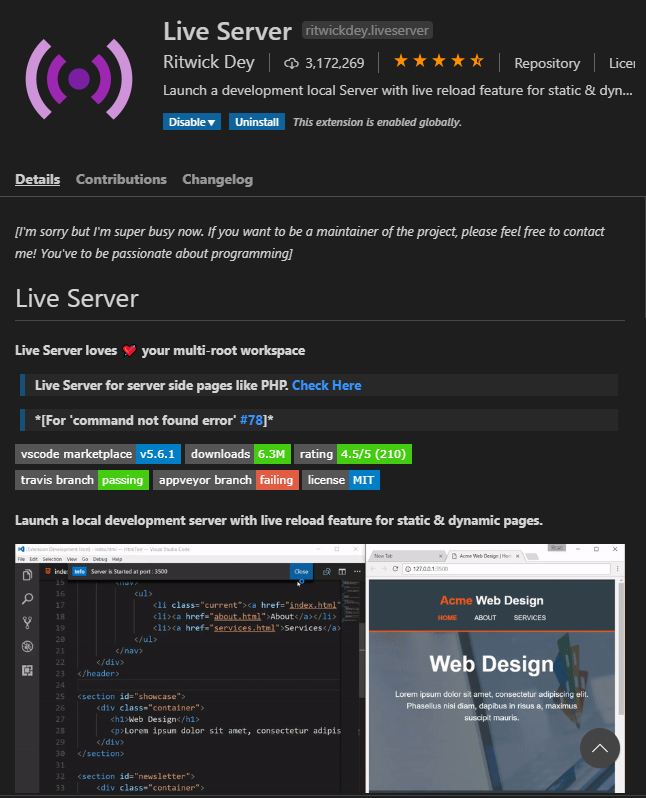
Task: Click the Explorer files icon in the demo screenshot
Action: [x=27, y=575]
